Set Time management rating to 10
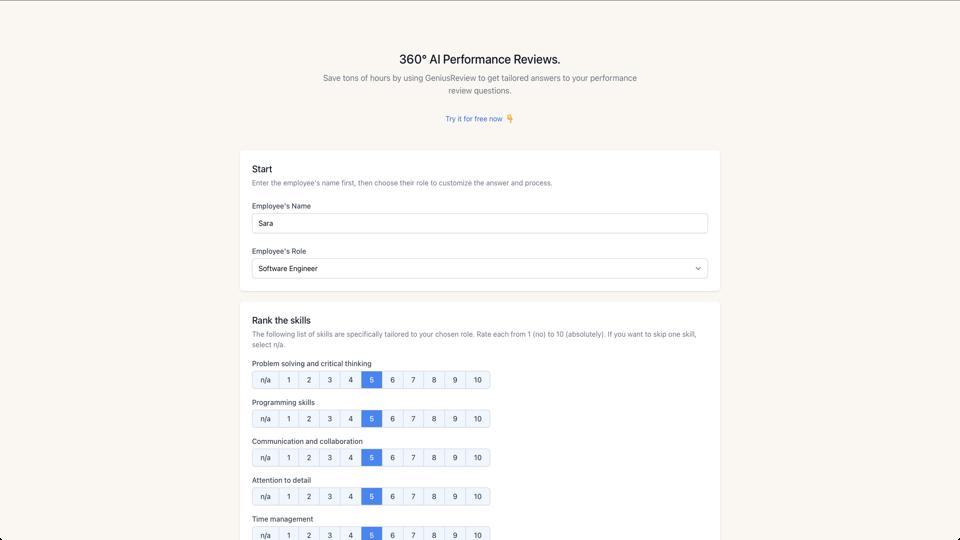 point(477,534)
